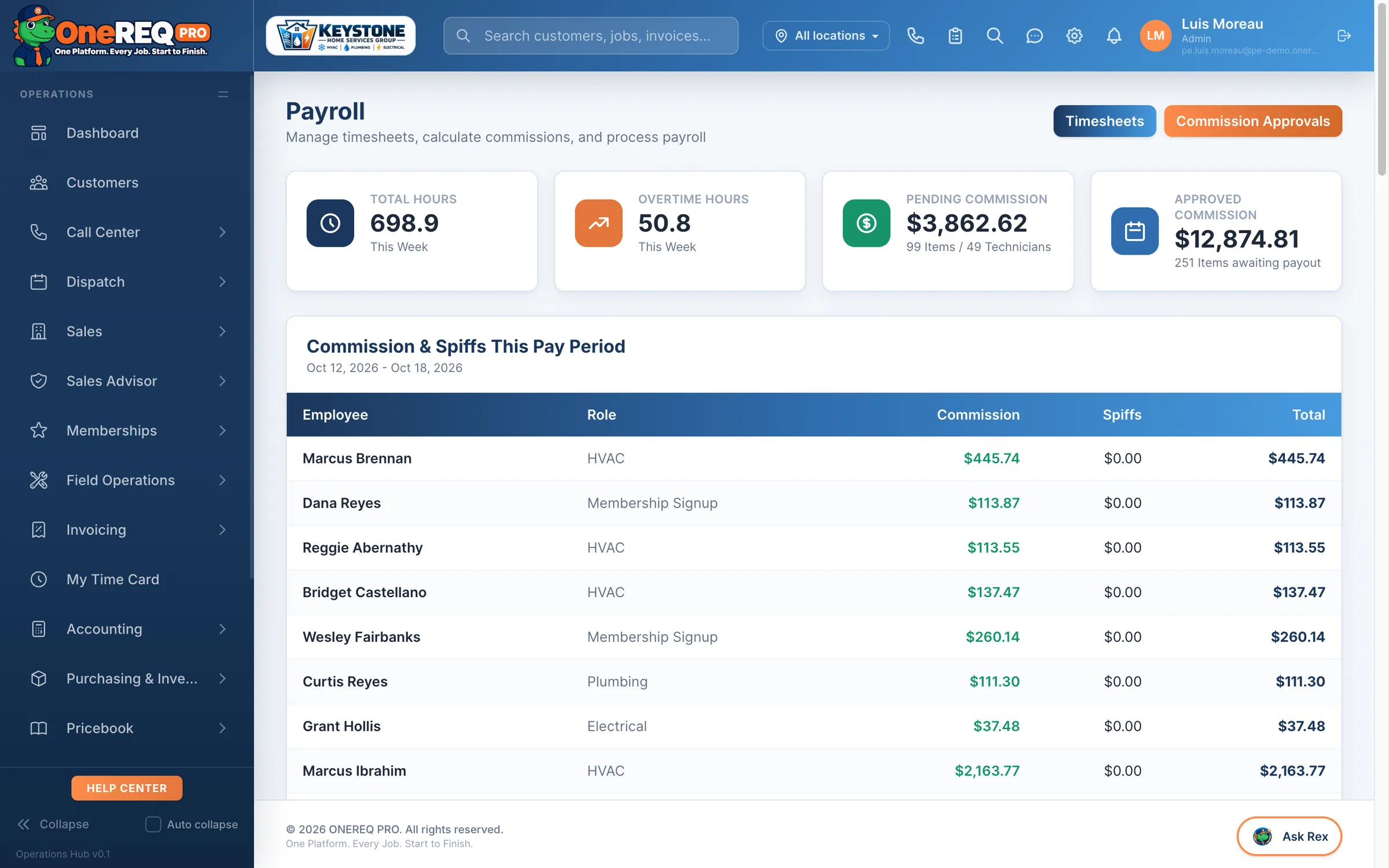Toggle the Operations menu lines icon
Image resolution: width=1389 pixels, height=868 pixels.
[223, 94]
